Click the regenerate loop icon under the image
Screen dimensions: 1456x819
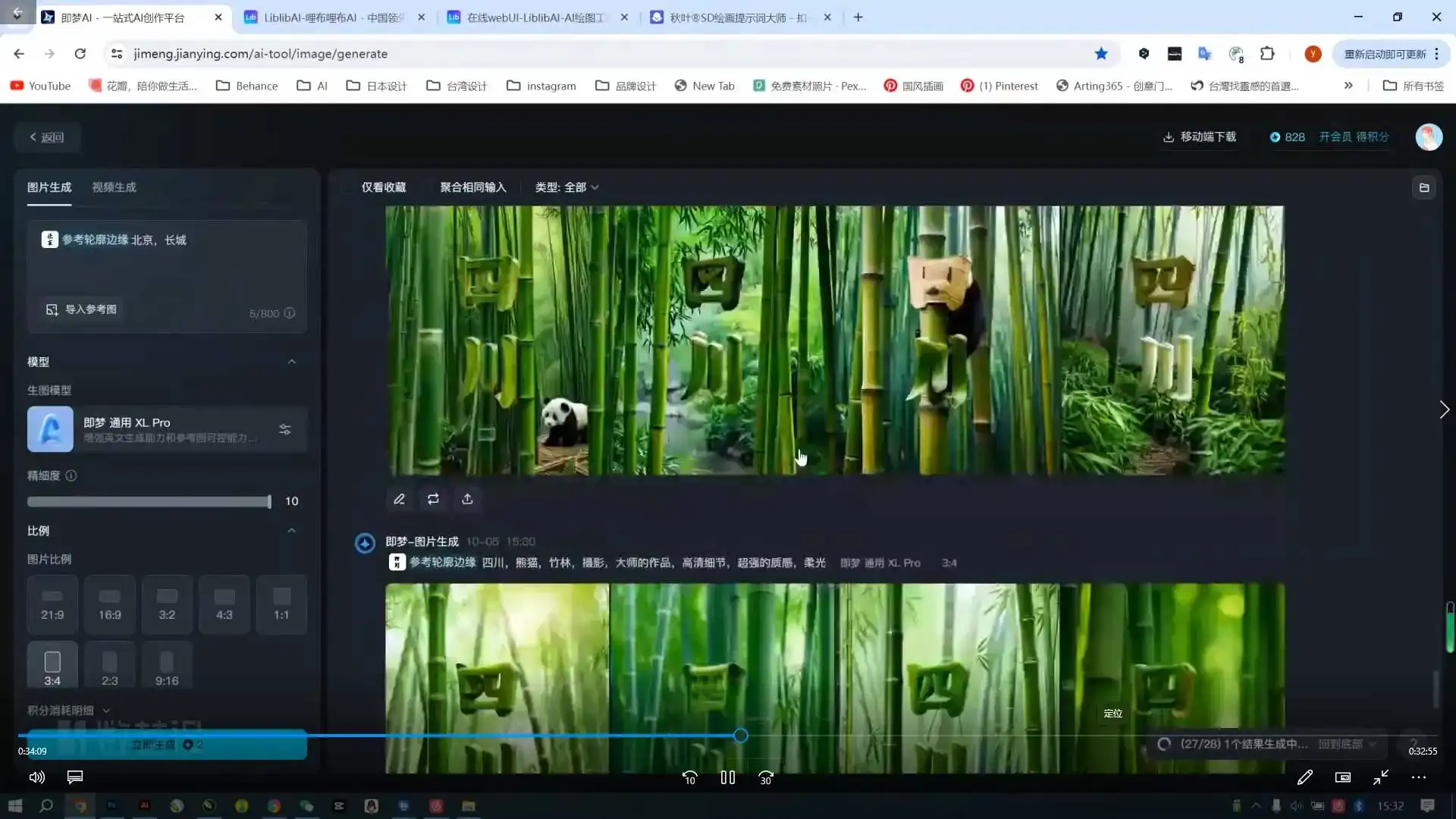(433, 499)
